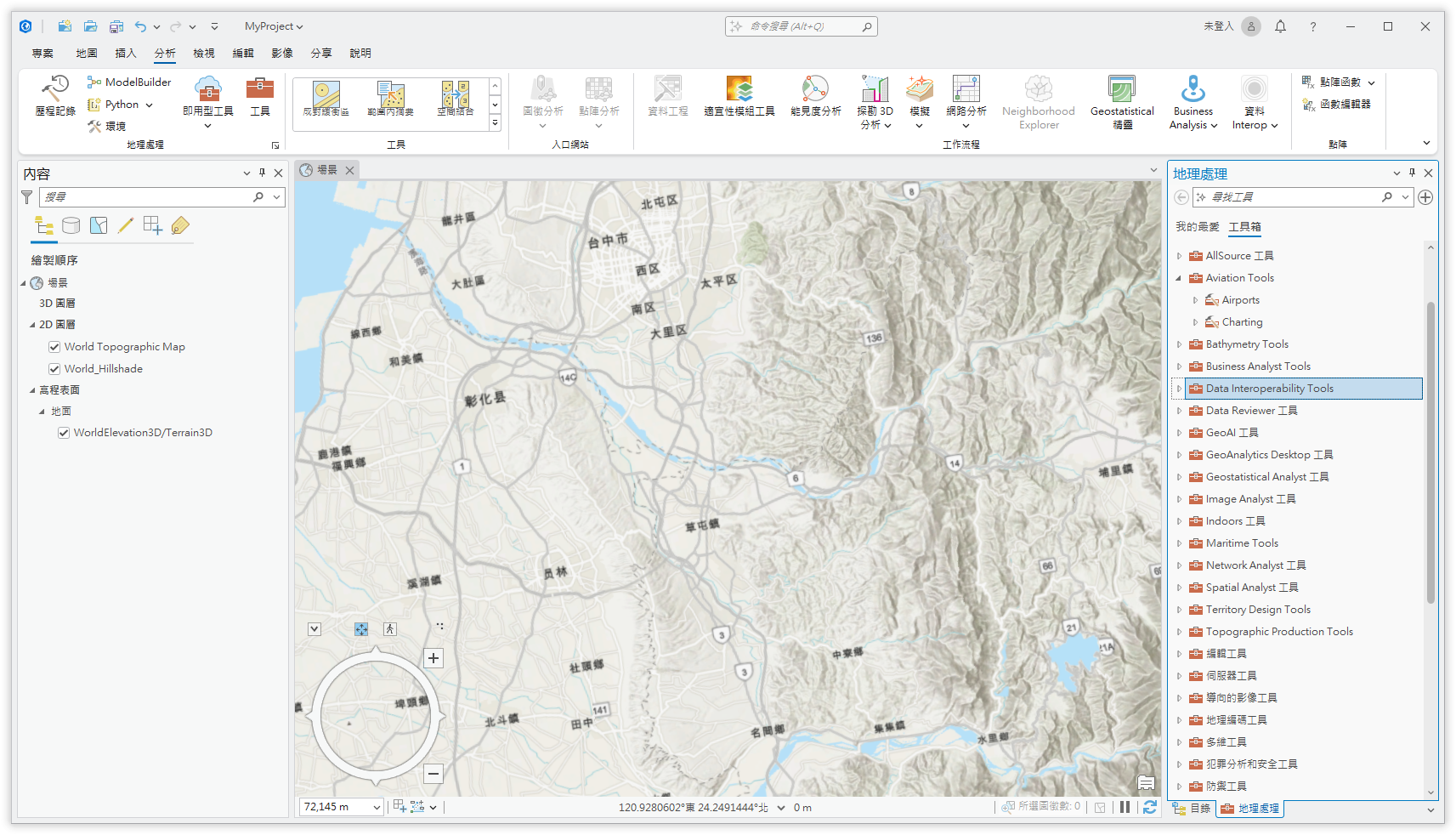This screenshot has height=835, width=1456.
Task: Switch Contents to List By Selection view
Action: 99,225
